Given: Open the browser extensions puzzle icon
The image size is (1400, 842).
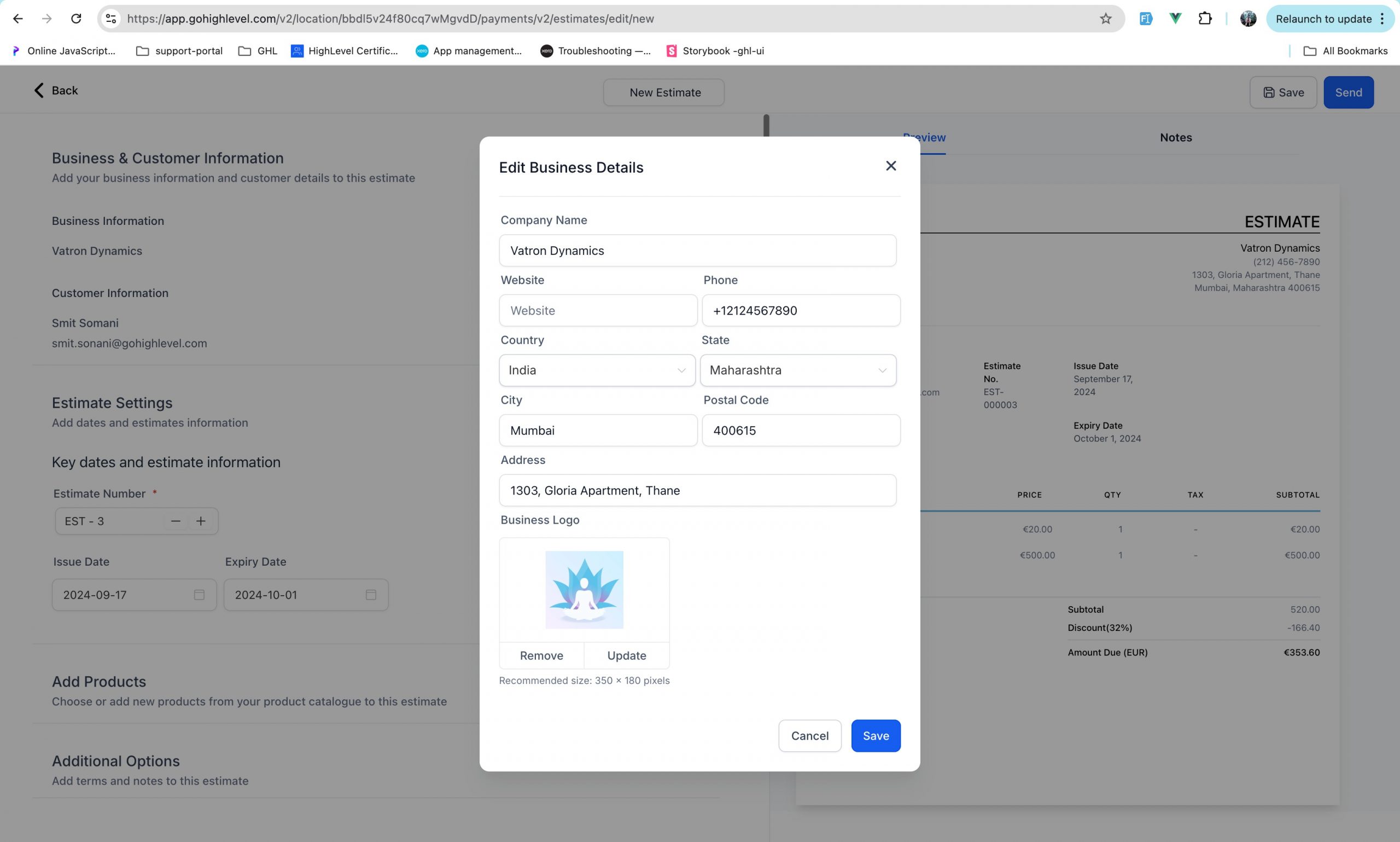Looking at the screenshot, I should (x=1205, y=18).
